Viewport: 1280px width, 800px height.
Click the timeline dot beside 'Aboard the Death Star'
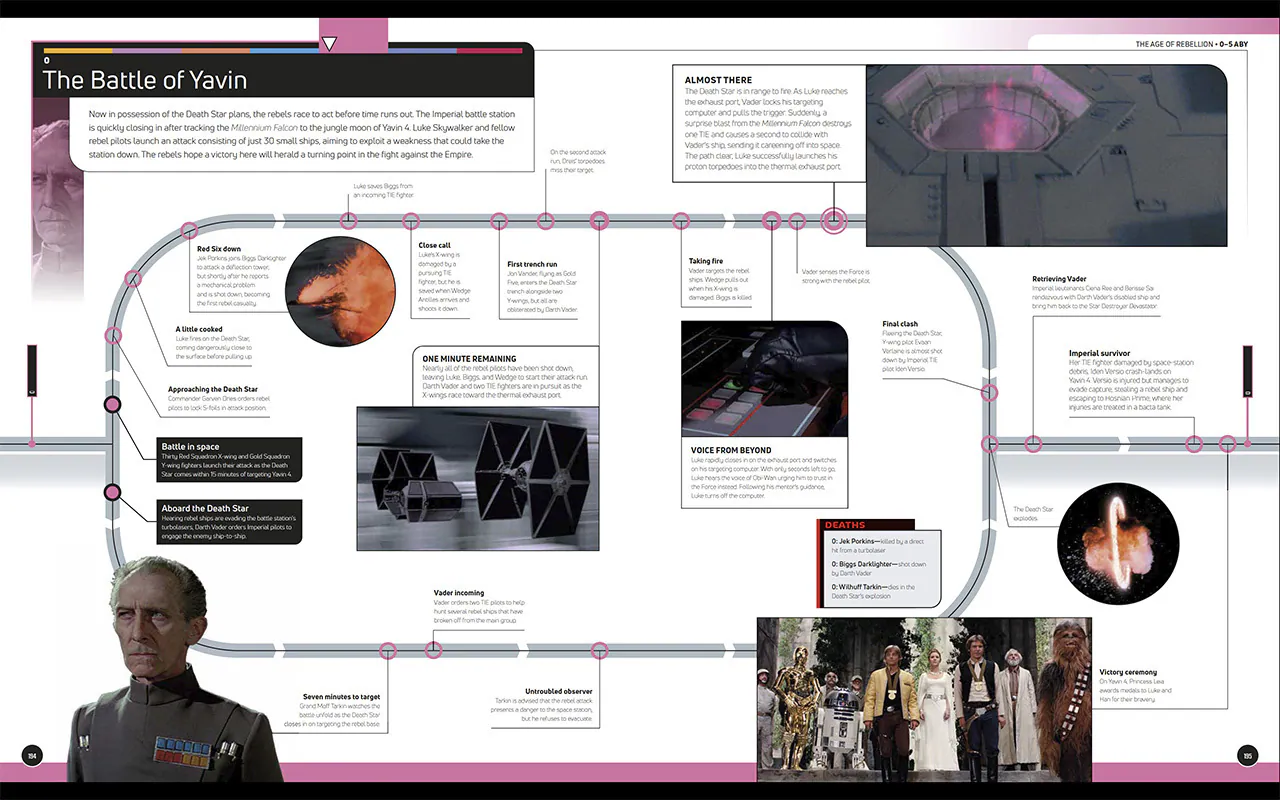click(112, 492)
